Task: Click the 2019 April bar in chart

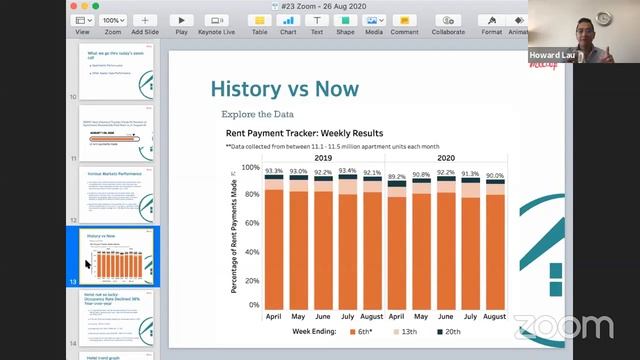Action: (274, 242)
